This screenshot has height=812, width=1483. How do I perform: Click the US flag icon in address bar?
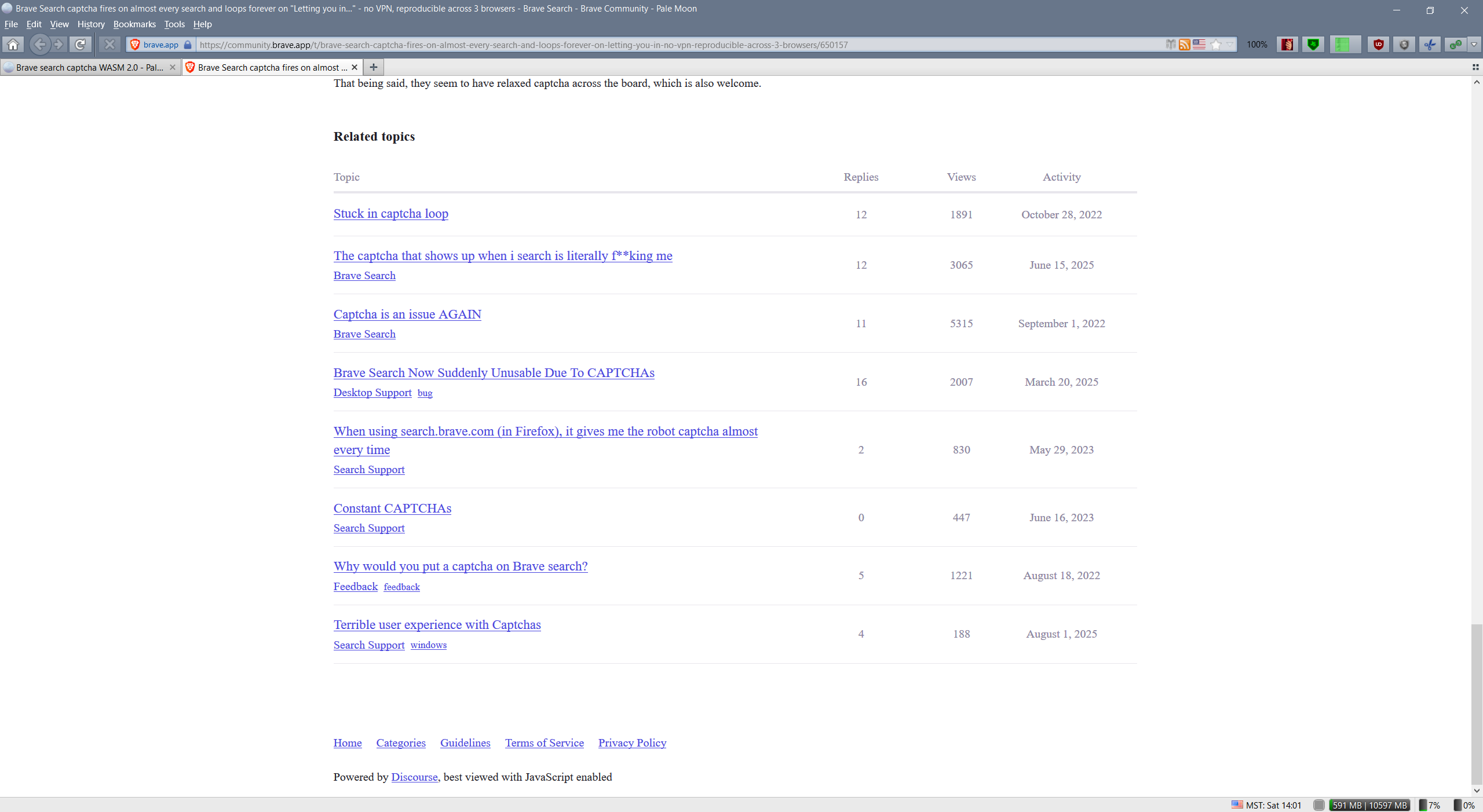1199,45
